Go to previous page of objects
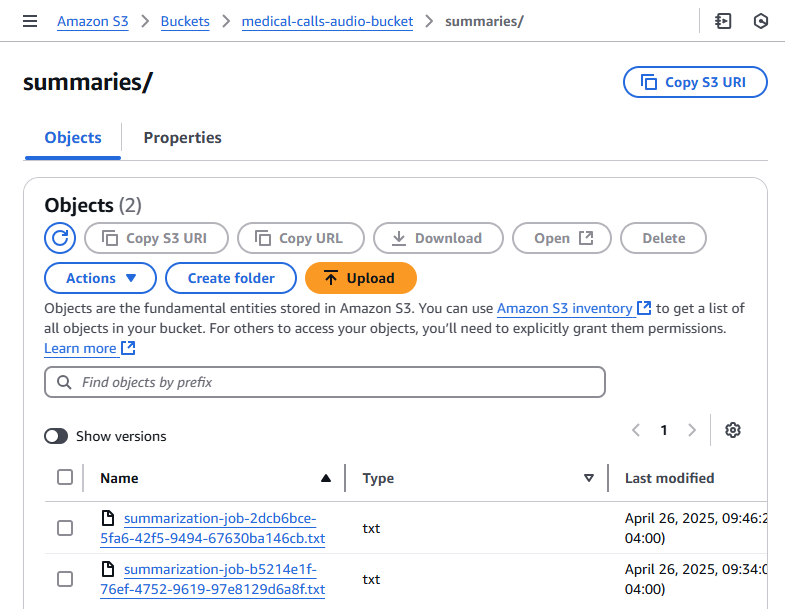The width and height of the screenshot is (785, 609). (636, 430)
